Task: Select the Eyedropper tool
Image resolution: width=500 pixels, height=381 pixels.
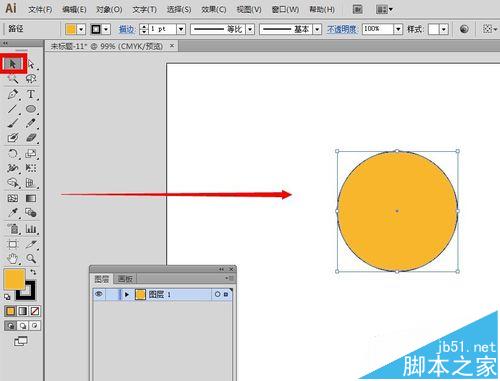Action: tap(13, 212)
